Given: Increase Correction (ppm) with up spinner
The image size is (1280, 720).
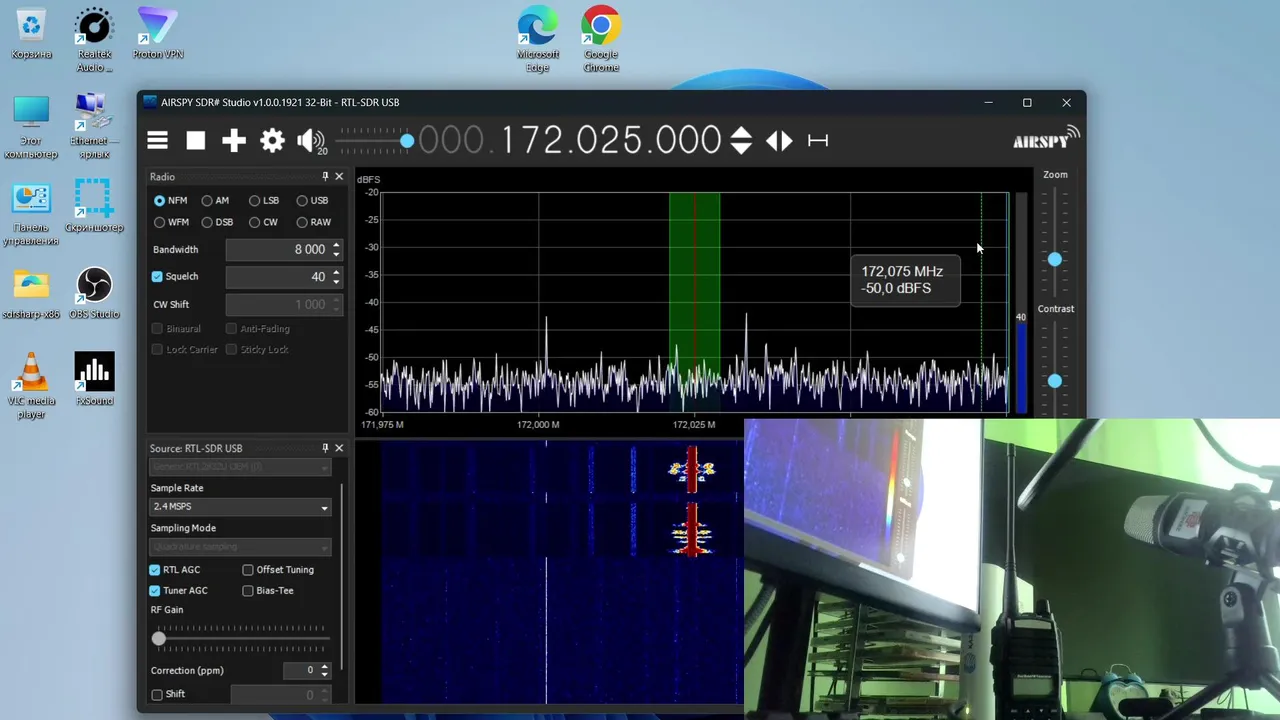Looking at the screenshot, I should tap(323, 666).
